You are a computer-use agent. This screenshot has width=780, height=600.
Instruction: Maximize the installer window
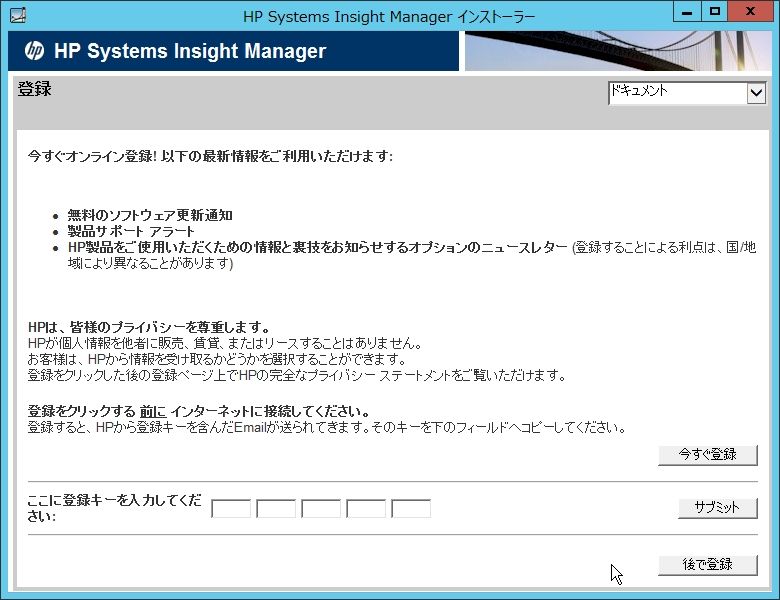715,11
